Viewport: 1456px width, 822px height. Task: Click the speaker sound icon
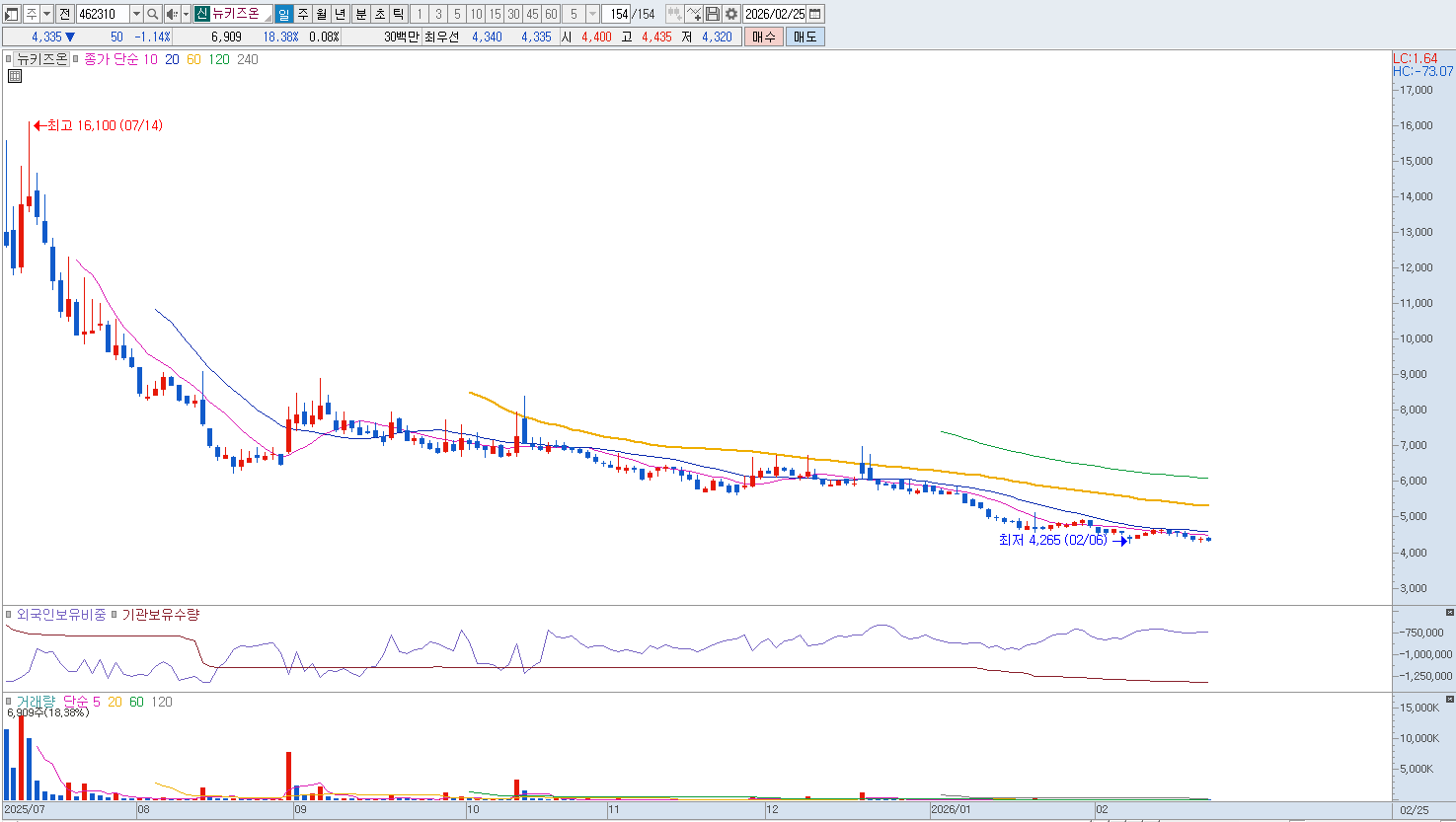(171, 14)
